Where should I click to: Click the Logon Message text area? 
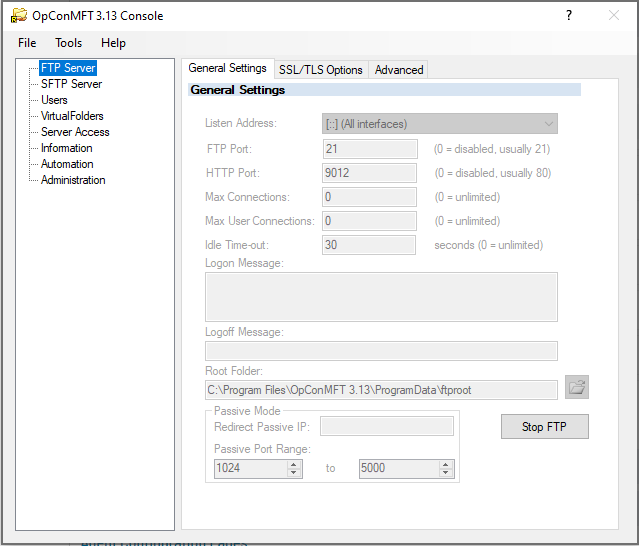point(381,297)
